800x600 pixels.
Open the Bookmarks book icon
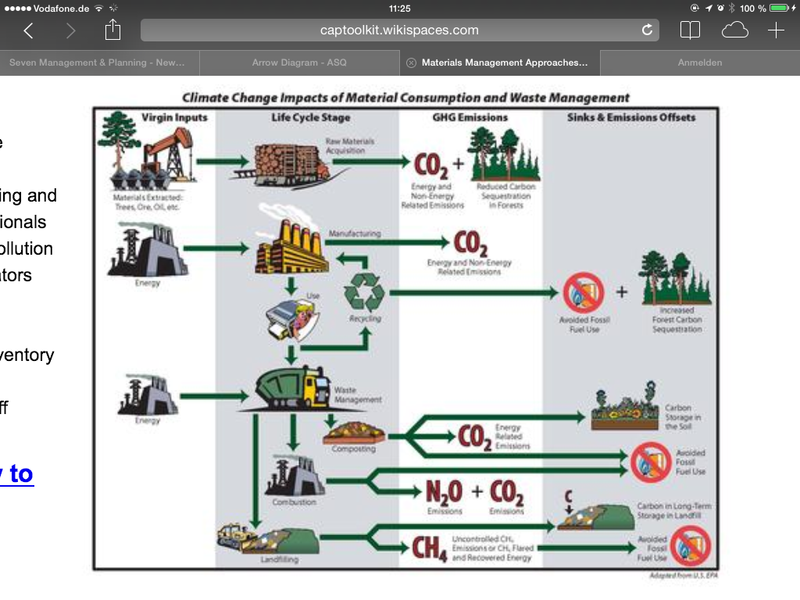pyautogui.click(x=690, y=31)
